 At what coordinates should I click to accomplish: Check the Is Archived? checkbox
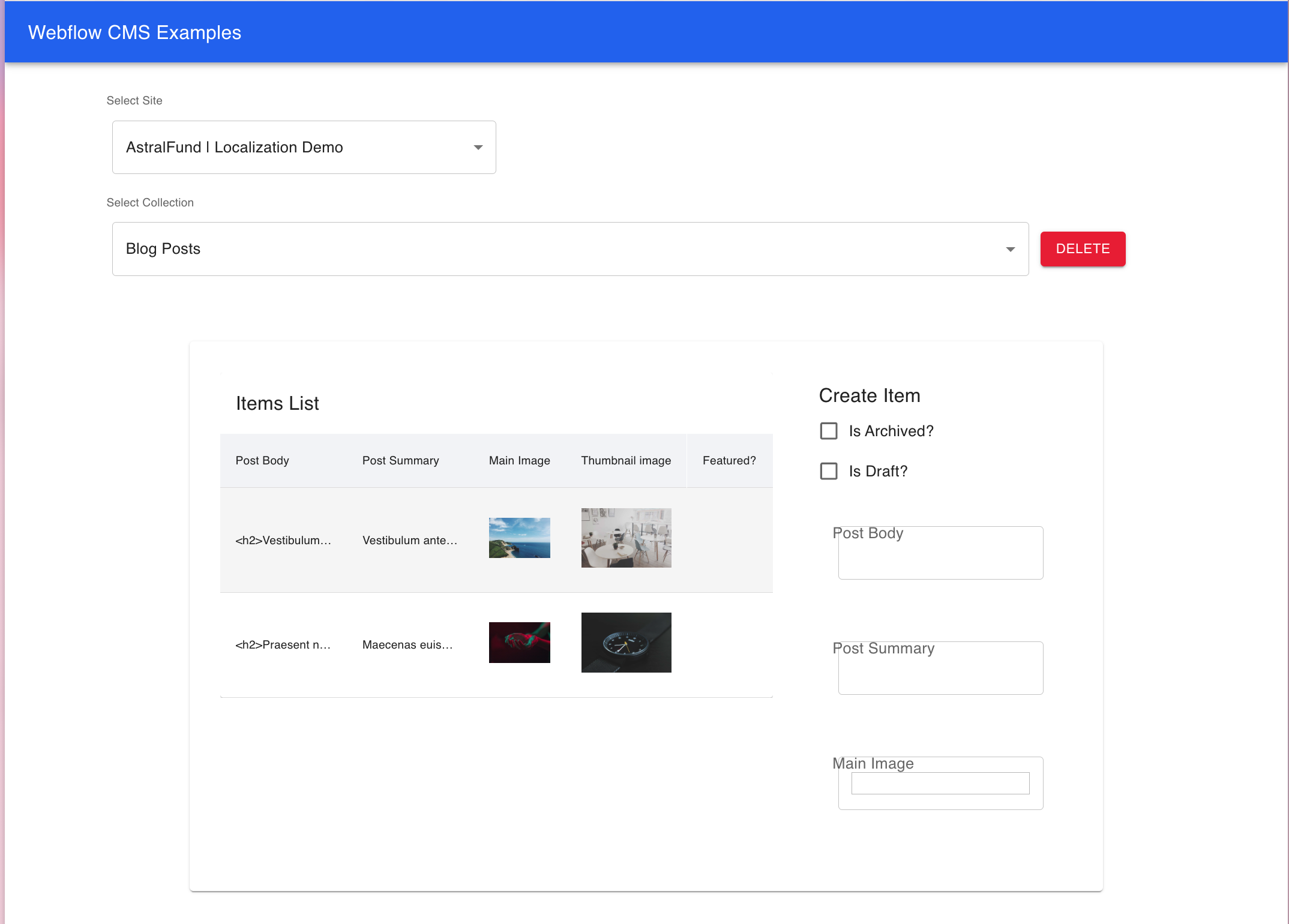pos(829,431)
